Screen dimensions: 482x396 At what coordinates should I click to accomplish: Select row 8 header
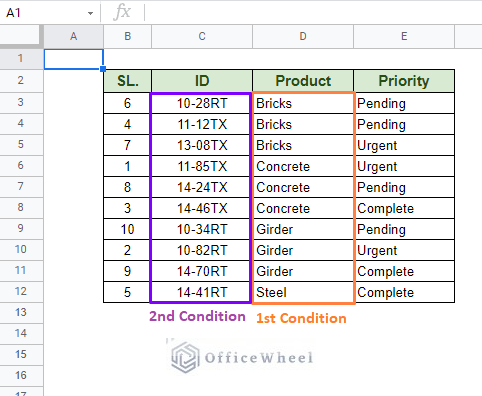(x=21, y=207)
